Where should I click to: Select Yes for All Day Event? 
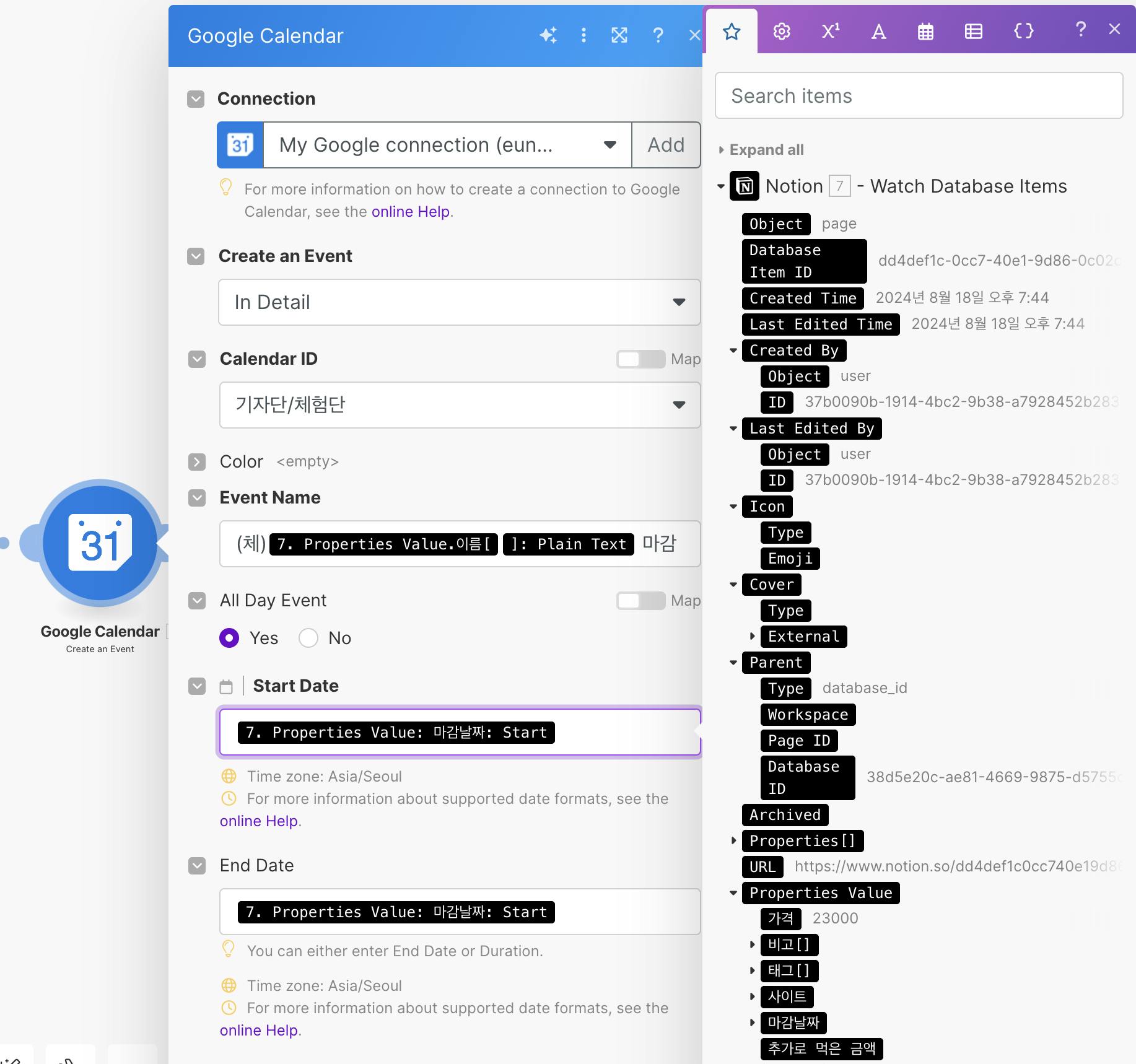(229, 638)
